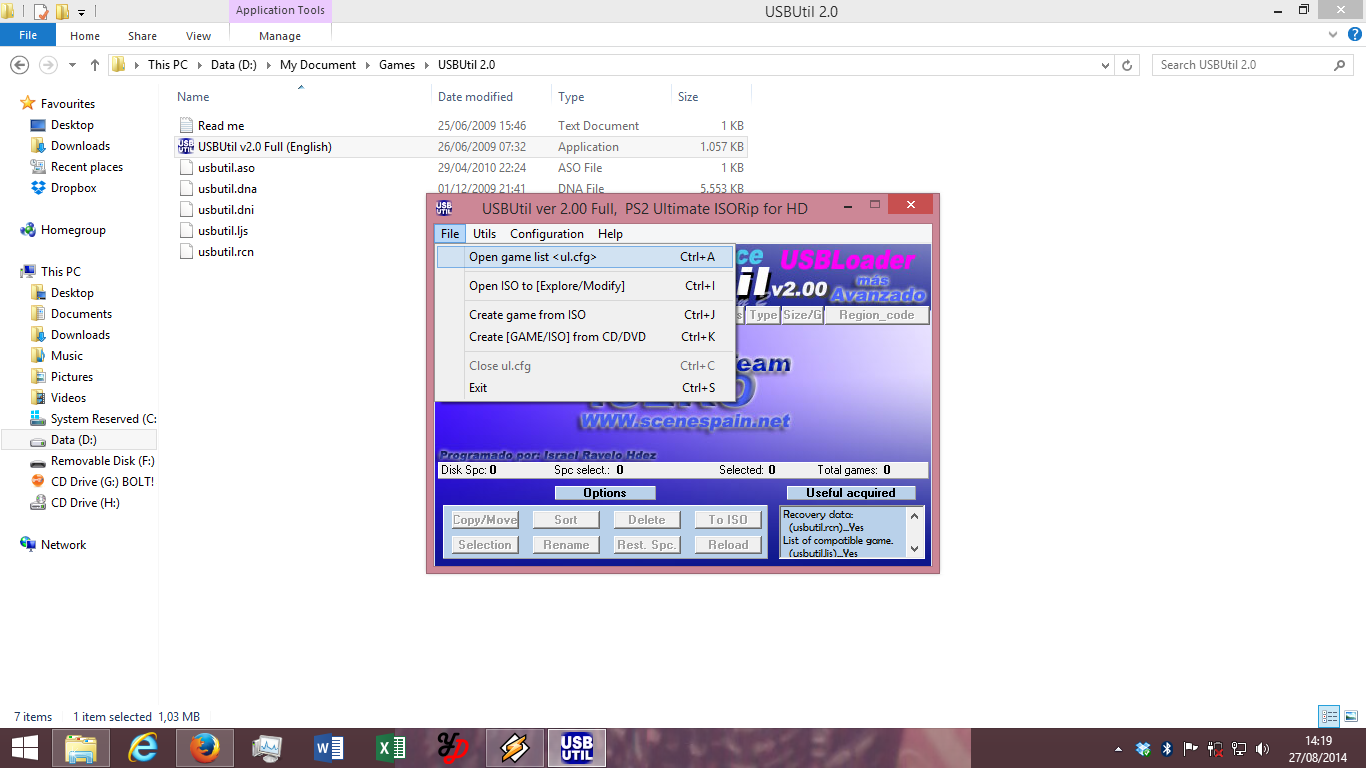The width and height of the screenshot is (1366, 768).
Task: Open Explorer help question mark
Action: (x=1355, y=35)
